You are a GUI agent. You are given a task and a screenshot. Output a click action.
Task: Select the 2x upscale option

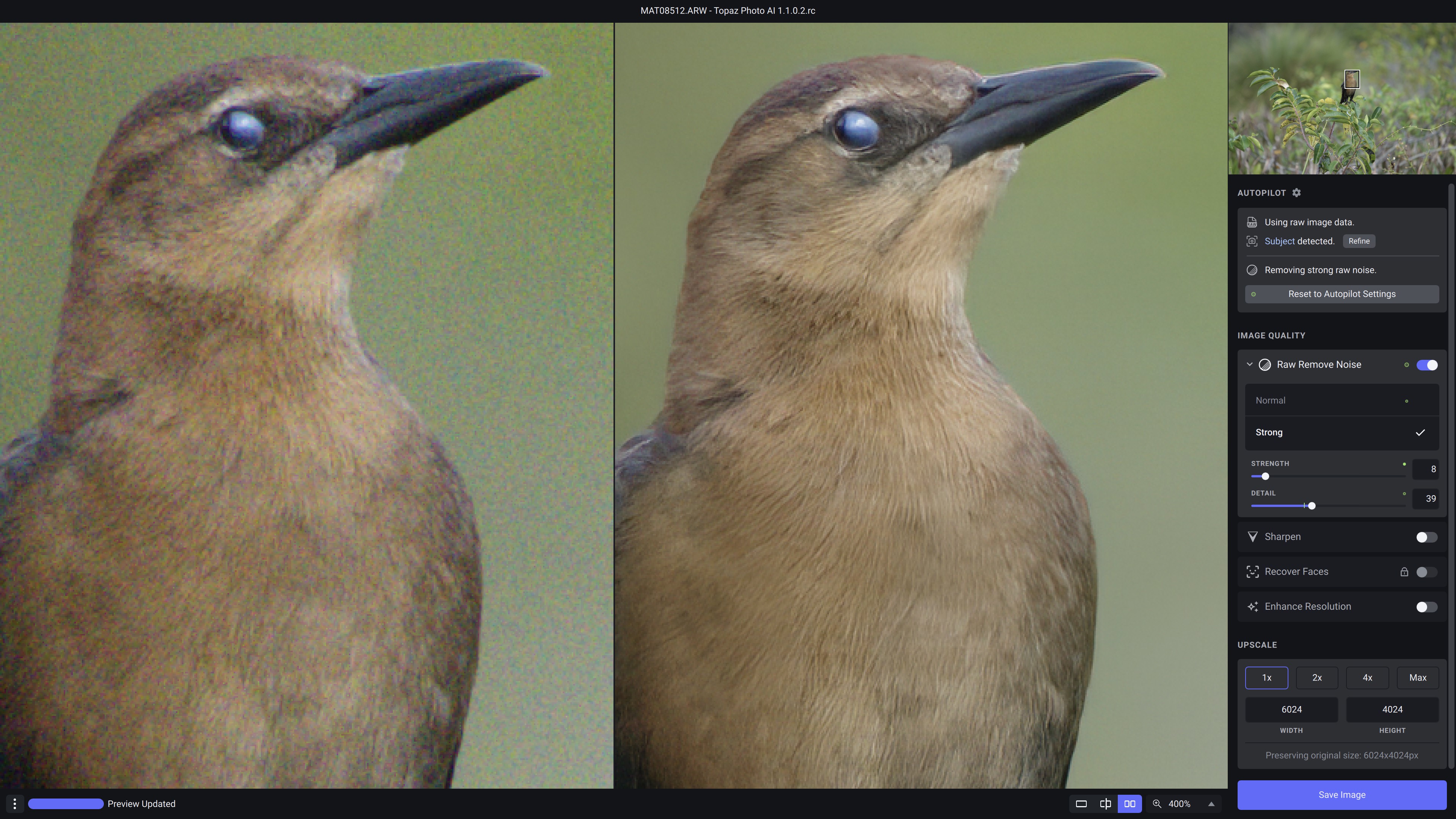tap(1316, 678)
